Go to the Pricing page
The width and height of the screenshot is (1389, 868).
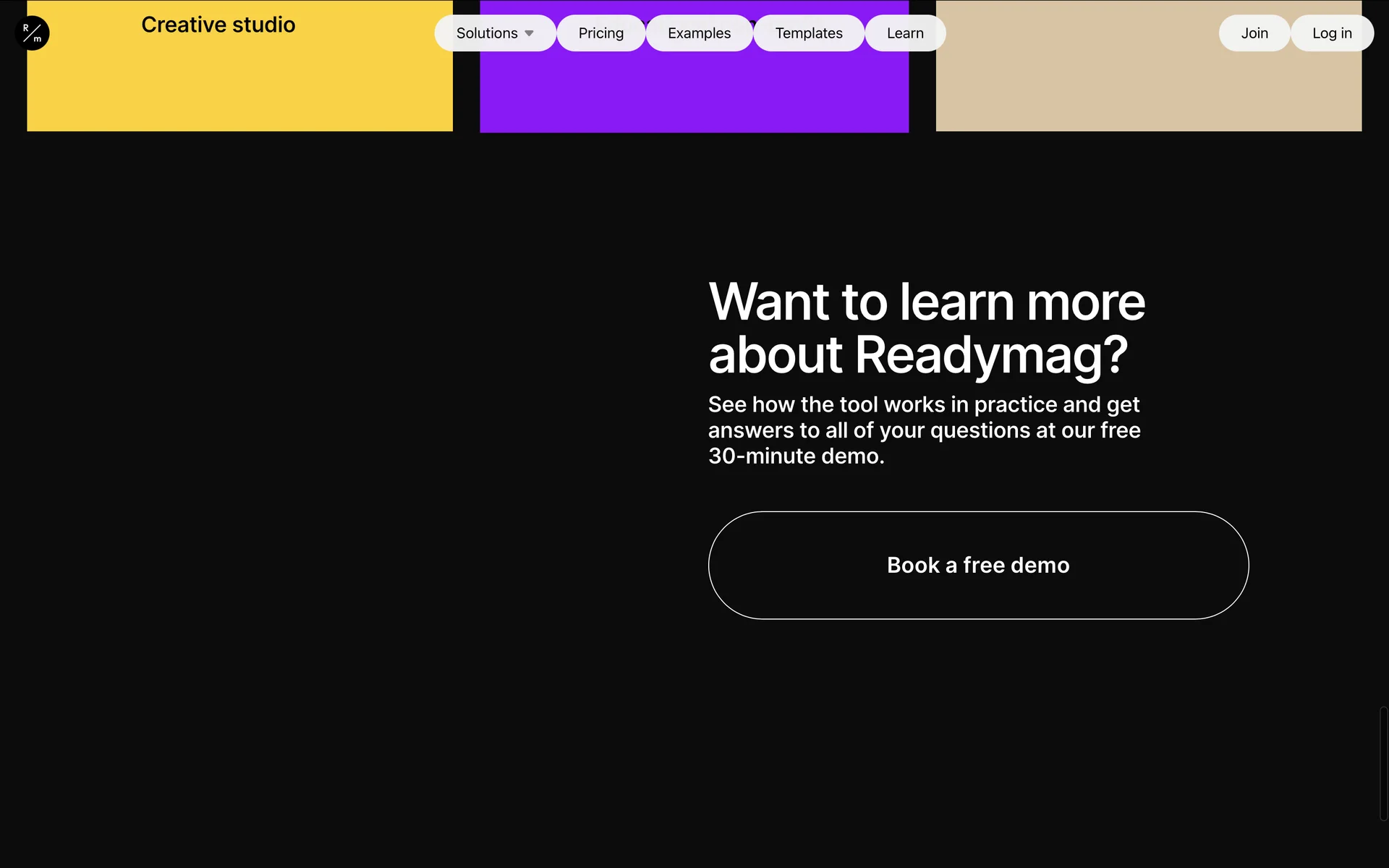600,33
